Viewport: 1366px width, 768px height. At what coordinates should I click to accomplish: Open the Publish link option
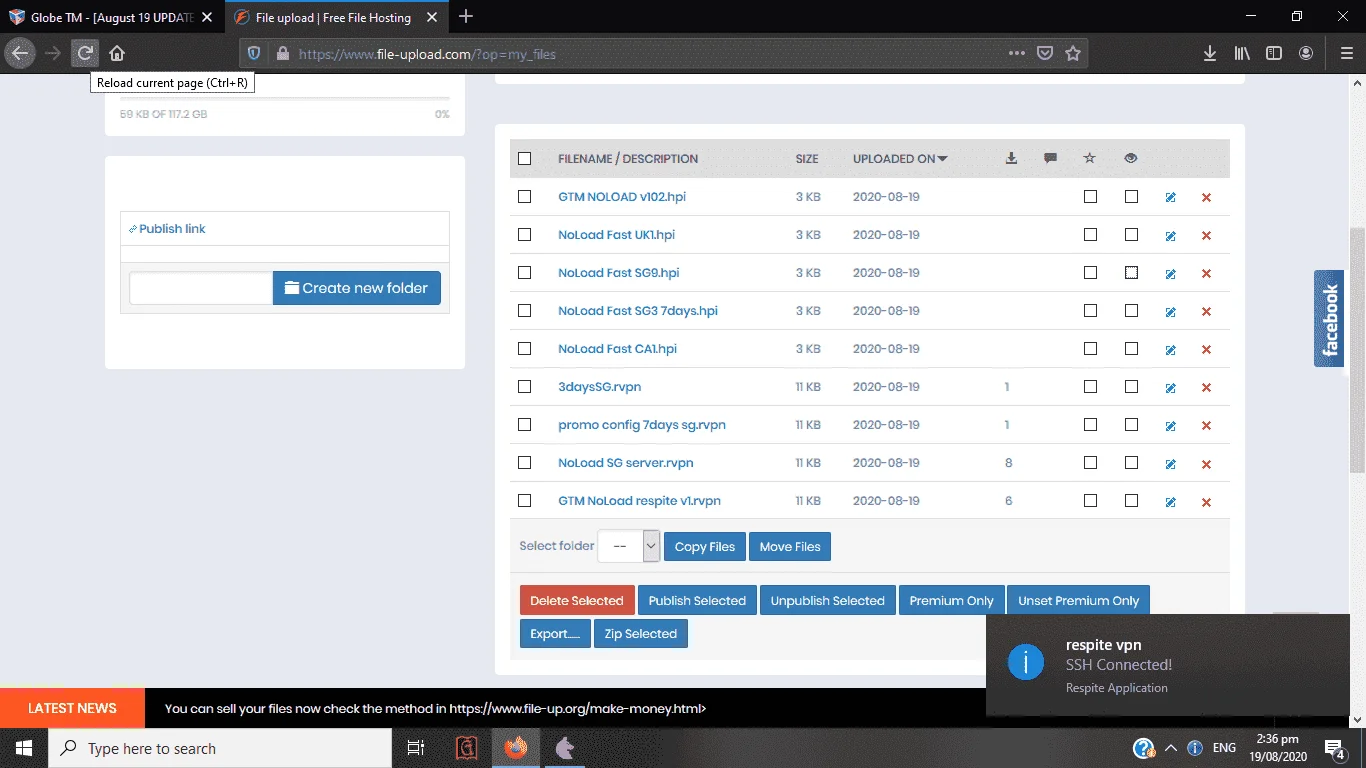click(167, 229)
